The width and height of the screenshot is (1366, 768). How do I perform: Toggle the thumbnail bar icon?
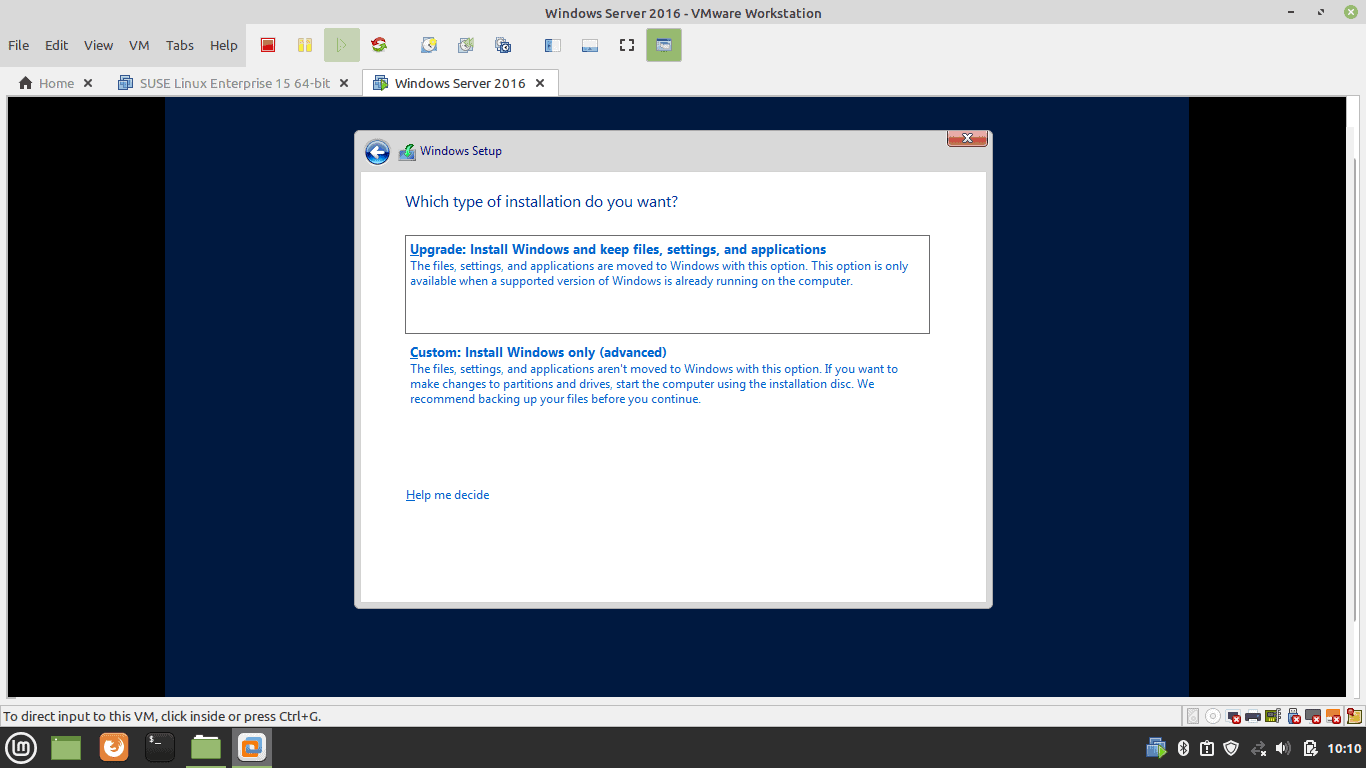tap(590, 45)
